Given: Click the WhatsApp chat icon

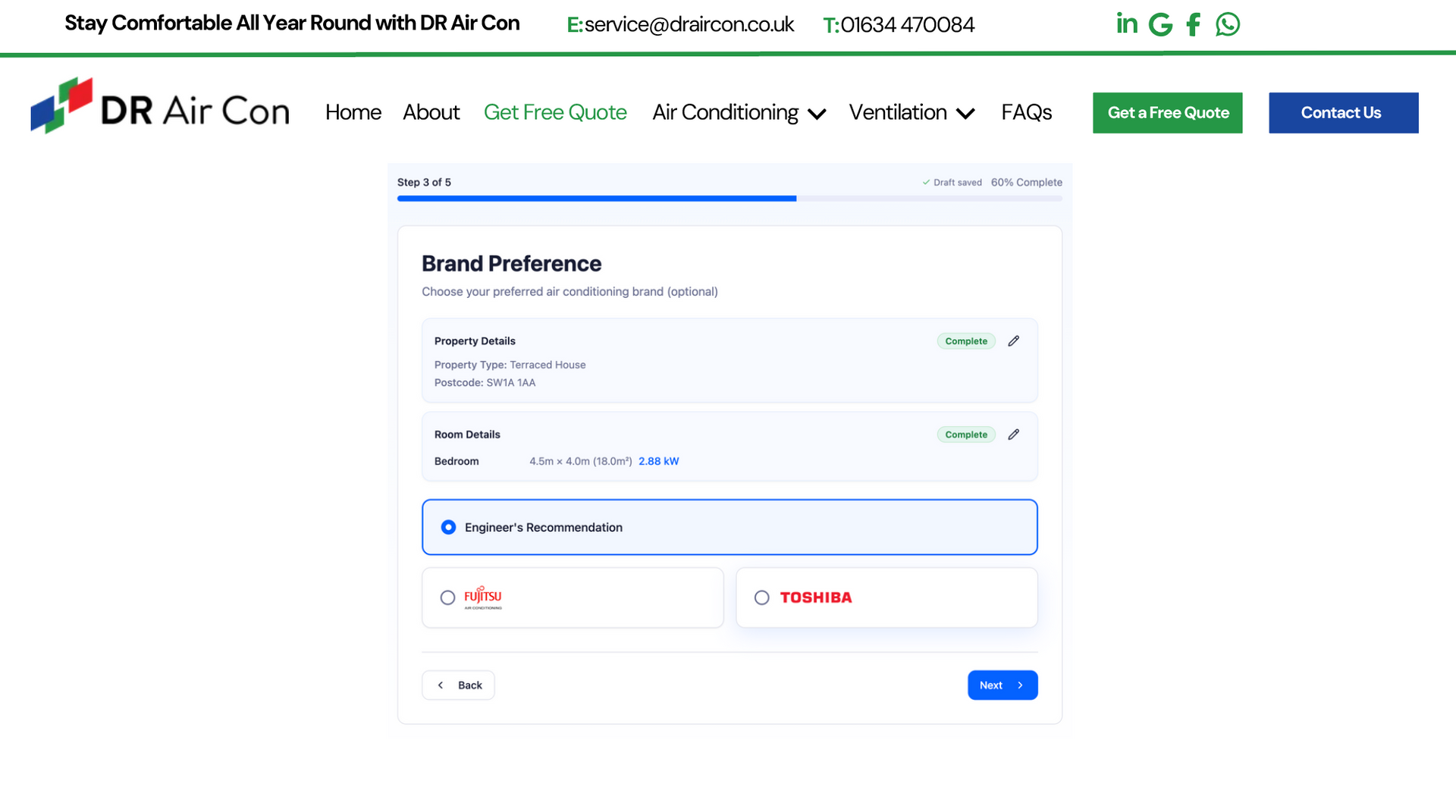Looking at the screenshot, I should click(x=1227, y=24).
